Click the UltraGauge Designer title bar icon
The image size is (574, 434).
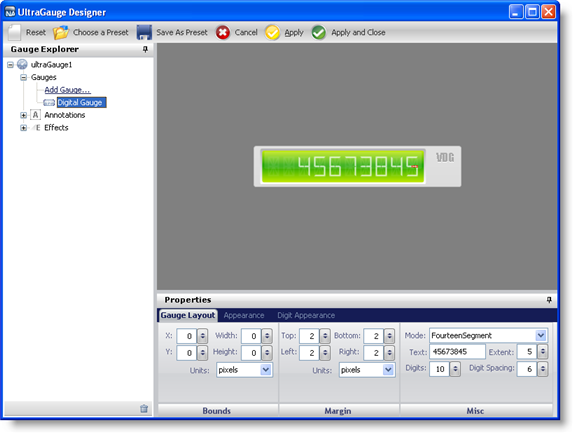[10, 12]
